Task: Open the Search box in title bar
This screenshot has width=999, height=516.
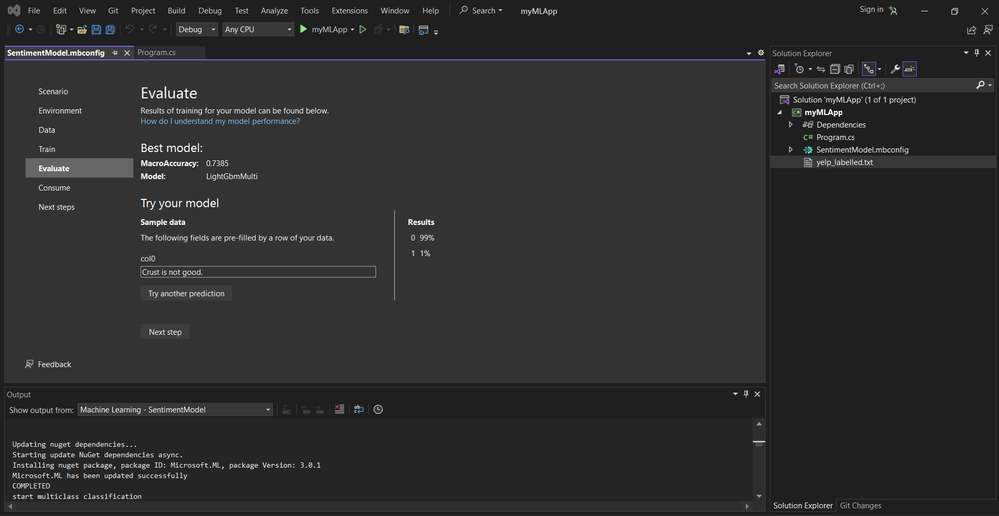Action: pos(481,10)
